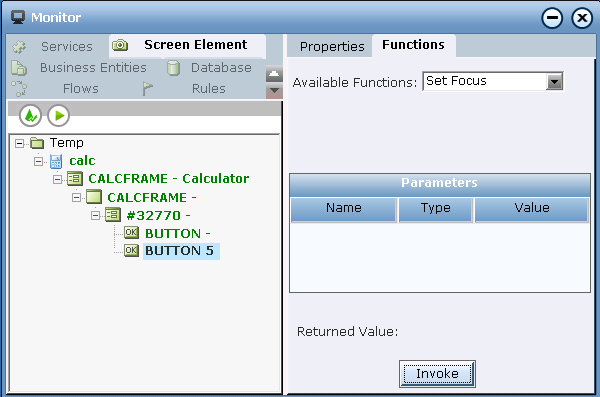This screenshot has width=600, height=397.
Task: Open the Business Entities tab
Action: pyautogui.click(x=93, y=67)
